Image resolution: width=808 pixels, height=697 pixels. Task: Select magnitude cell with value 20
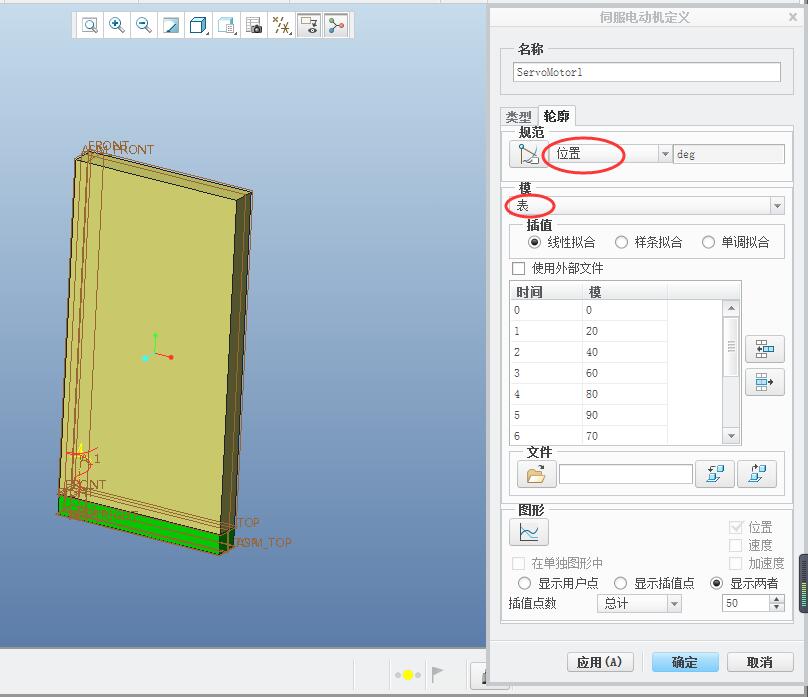pos(625,331)
